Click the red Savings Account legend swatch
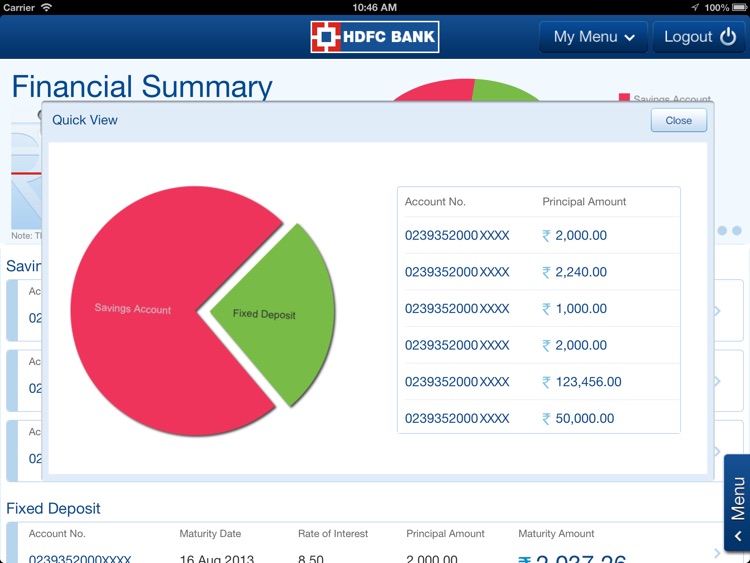750x563 pixels. click(x=624, y=99)
